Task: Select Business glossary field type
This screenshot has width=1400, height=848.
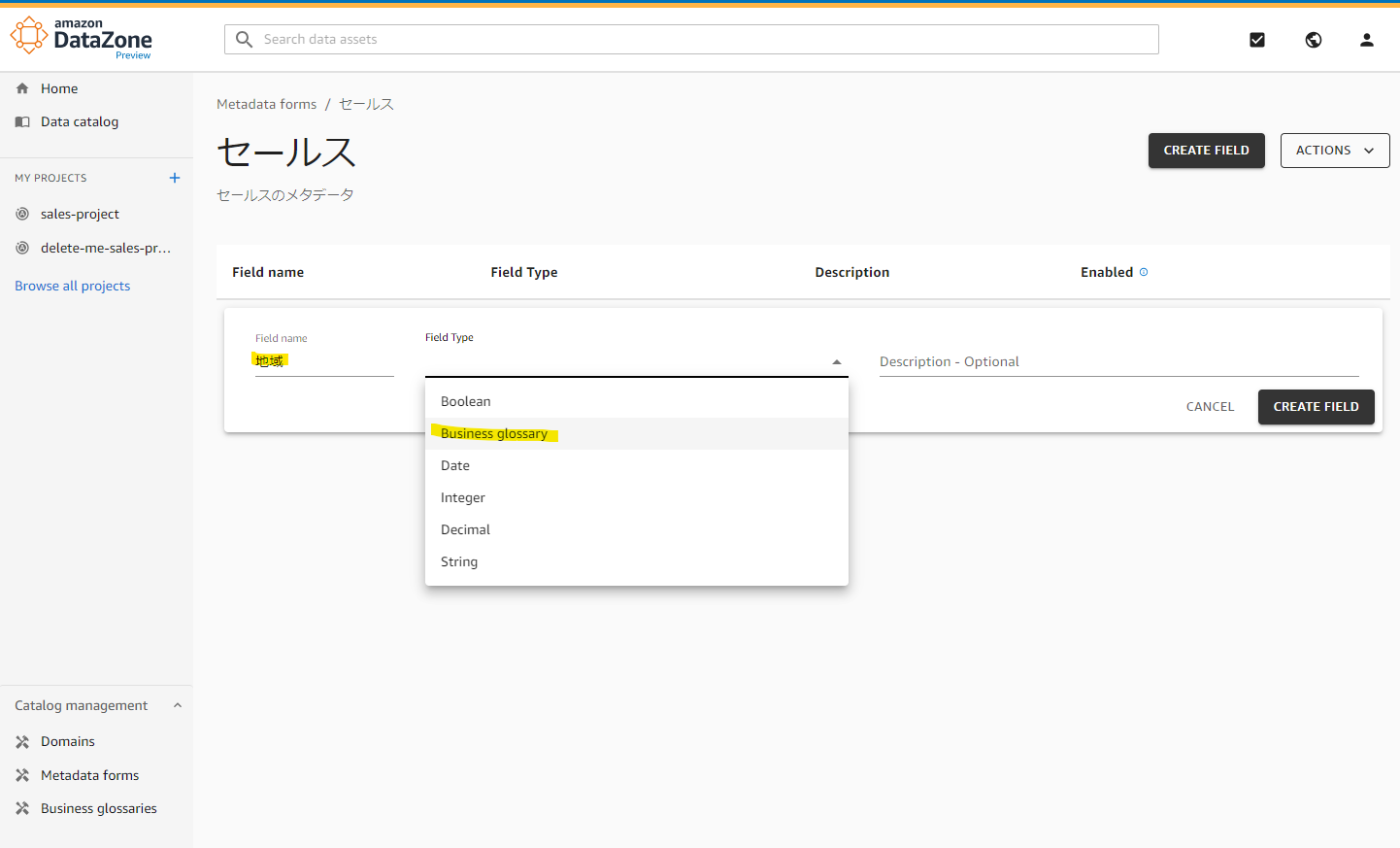Action: (x=637, y=433)
